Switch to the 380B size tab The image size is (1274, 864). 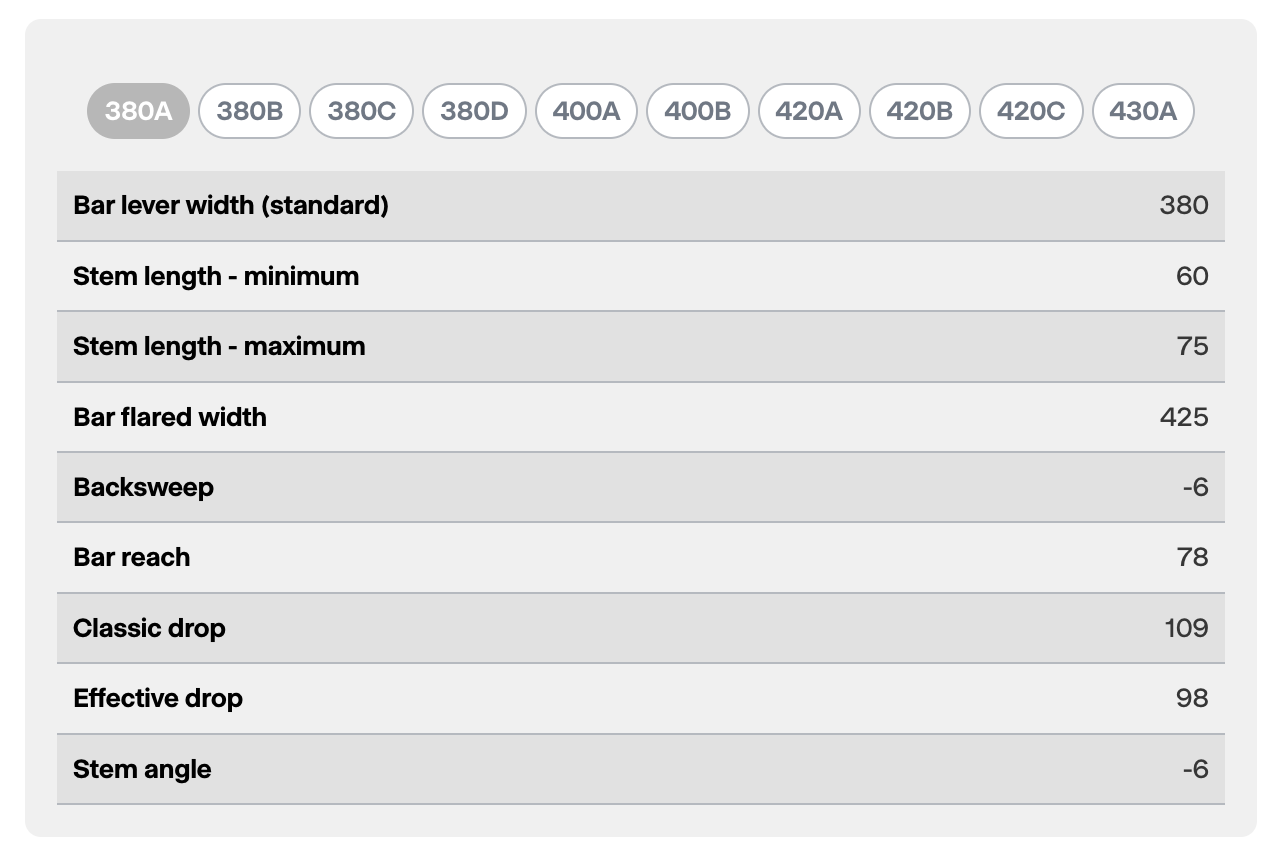pos(250,111)
